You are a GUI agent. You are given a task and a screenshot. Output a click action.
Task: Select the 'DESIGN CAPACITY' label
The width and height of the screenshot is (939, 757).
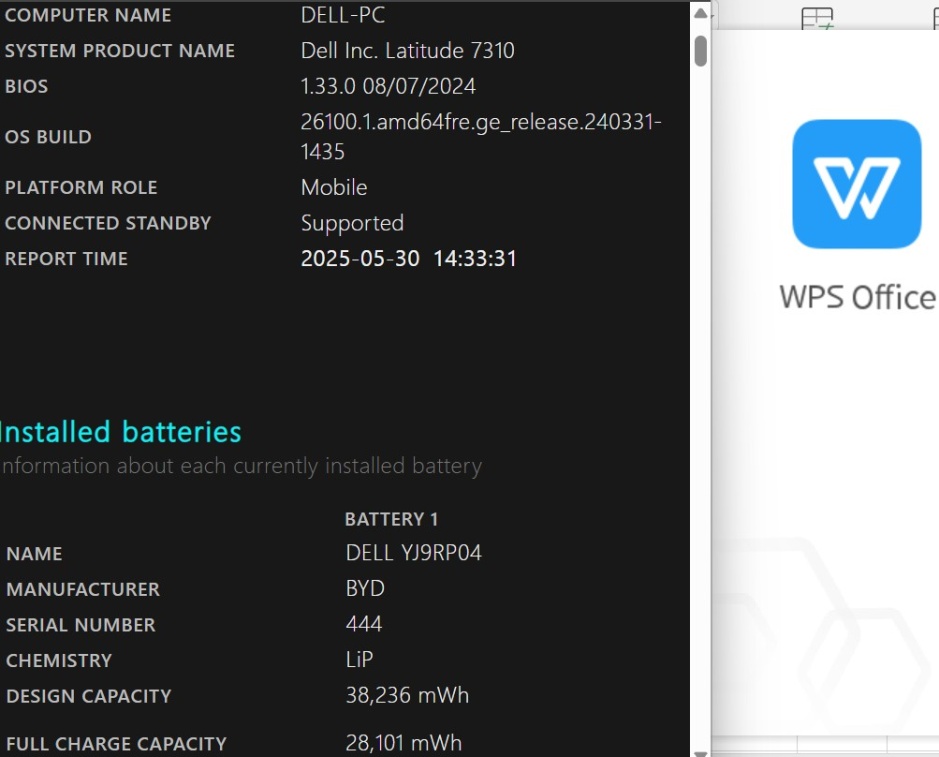tap(89, 696)
